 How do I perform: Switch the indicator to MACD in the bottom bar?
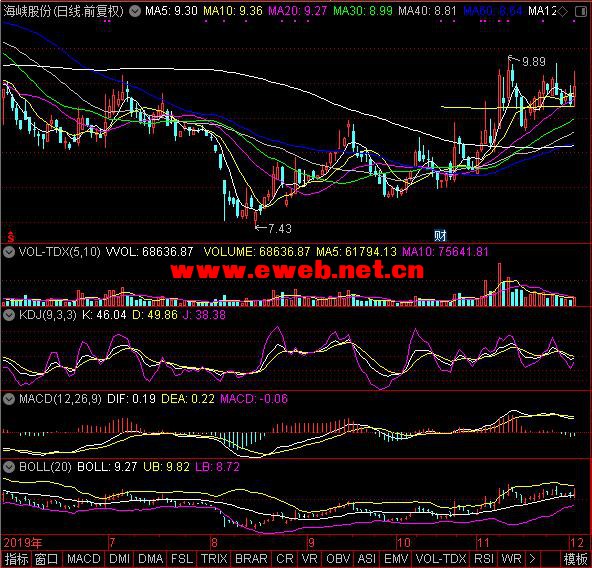click(x=84, y=559)
